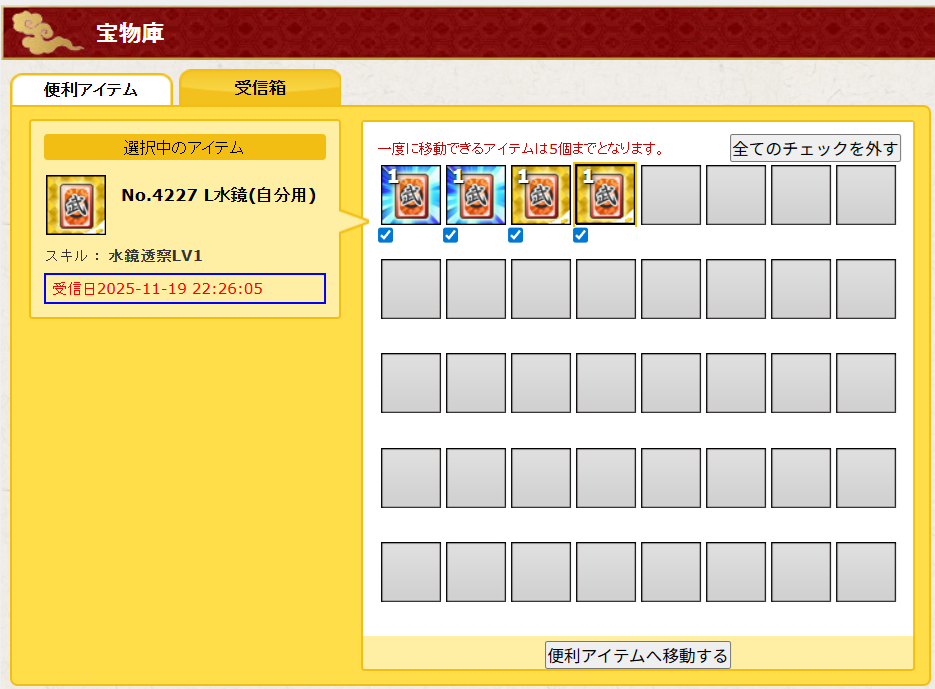
Task: Switch to the 便利アイテム tab
Action: click(x=91, y=90)
